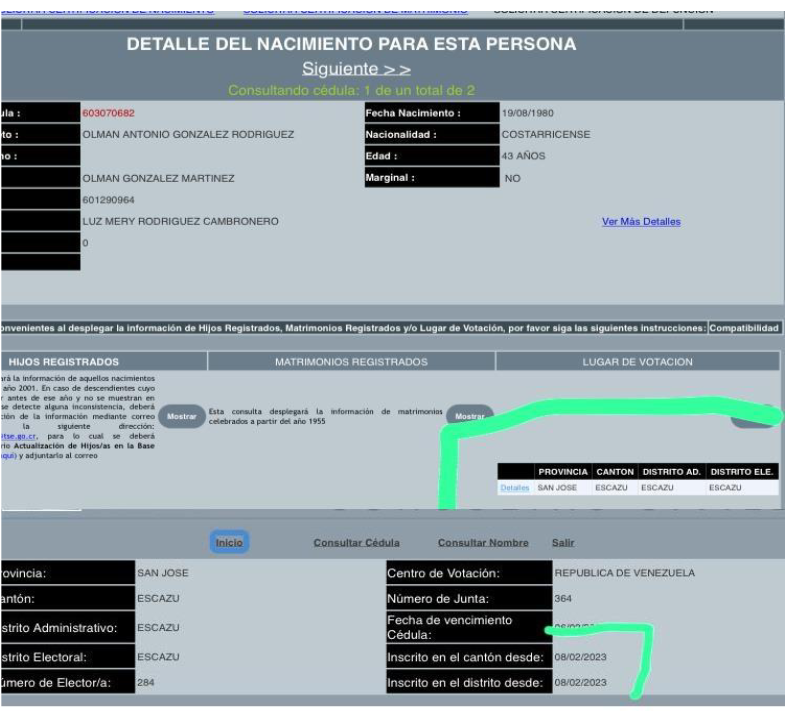Select the number 601290964
This screenshot has width=791, height=711.
[x=108, y=200]
